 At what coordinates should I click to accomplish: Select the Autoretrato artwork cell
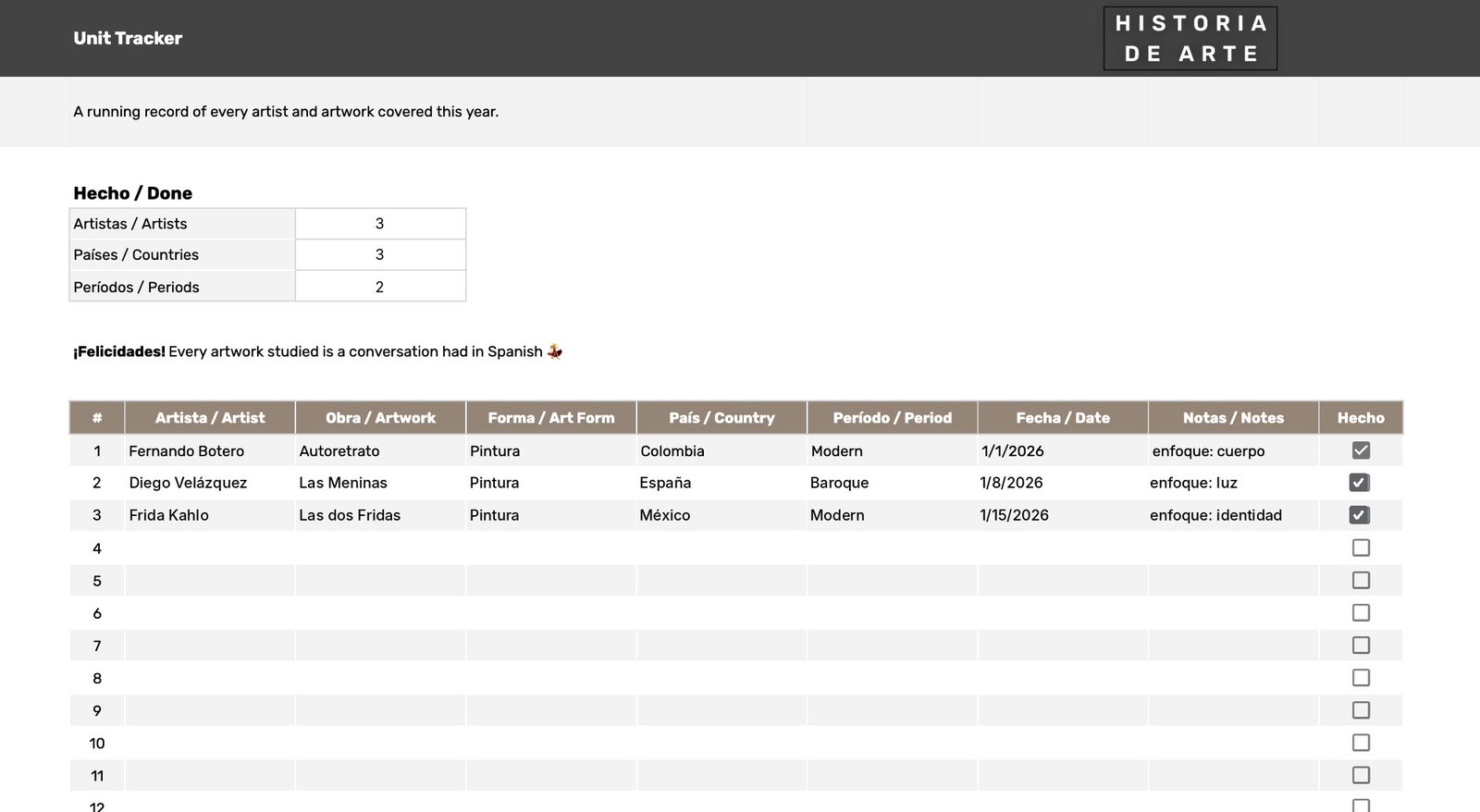[380, 451]
